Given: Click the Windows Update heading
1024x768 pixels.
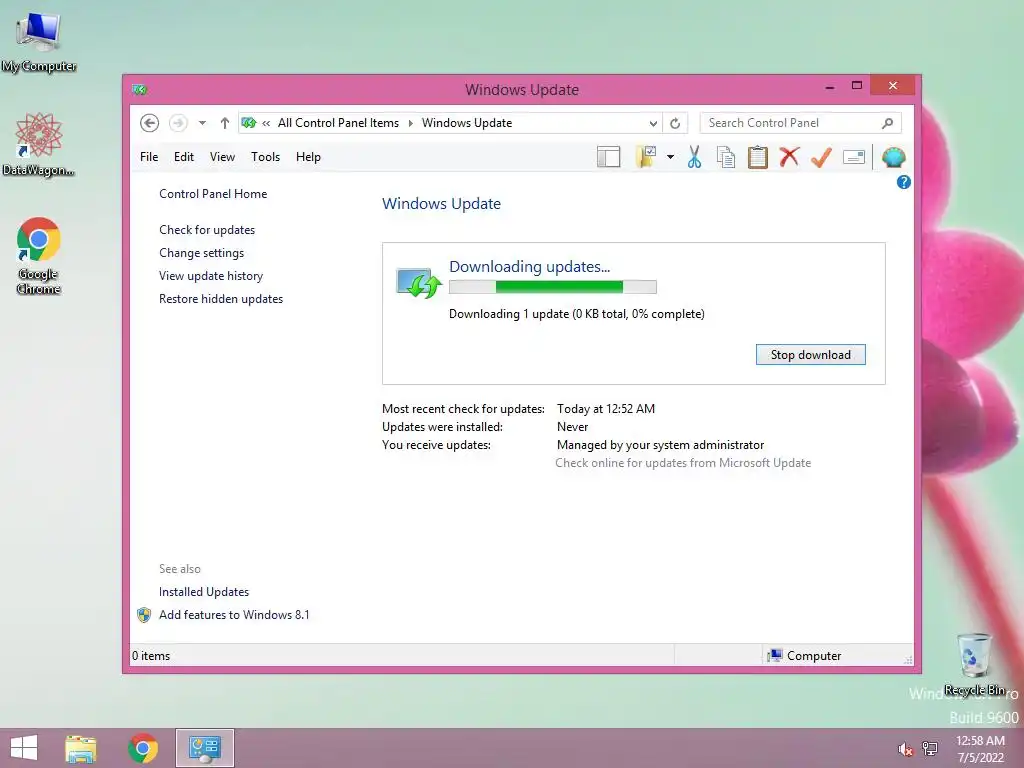Looking at the screenshot, I should coord(441,204).
